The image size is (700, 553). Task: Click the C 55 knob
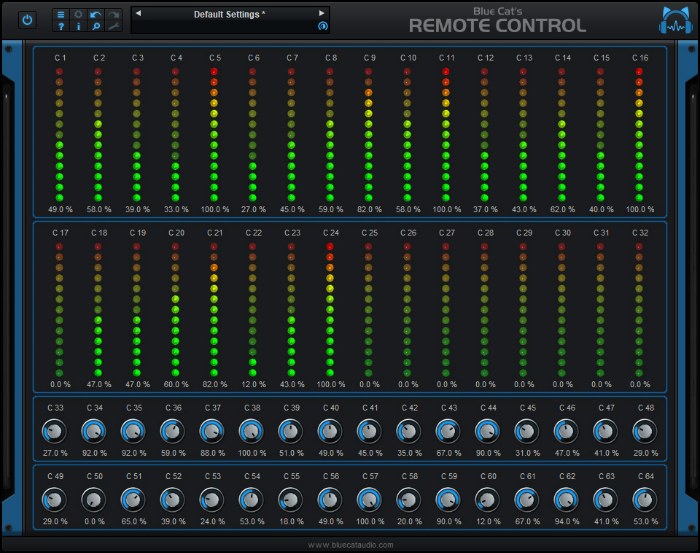pyautogui.click(x=290, y=500)
